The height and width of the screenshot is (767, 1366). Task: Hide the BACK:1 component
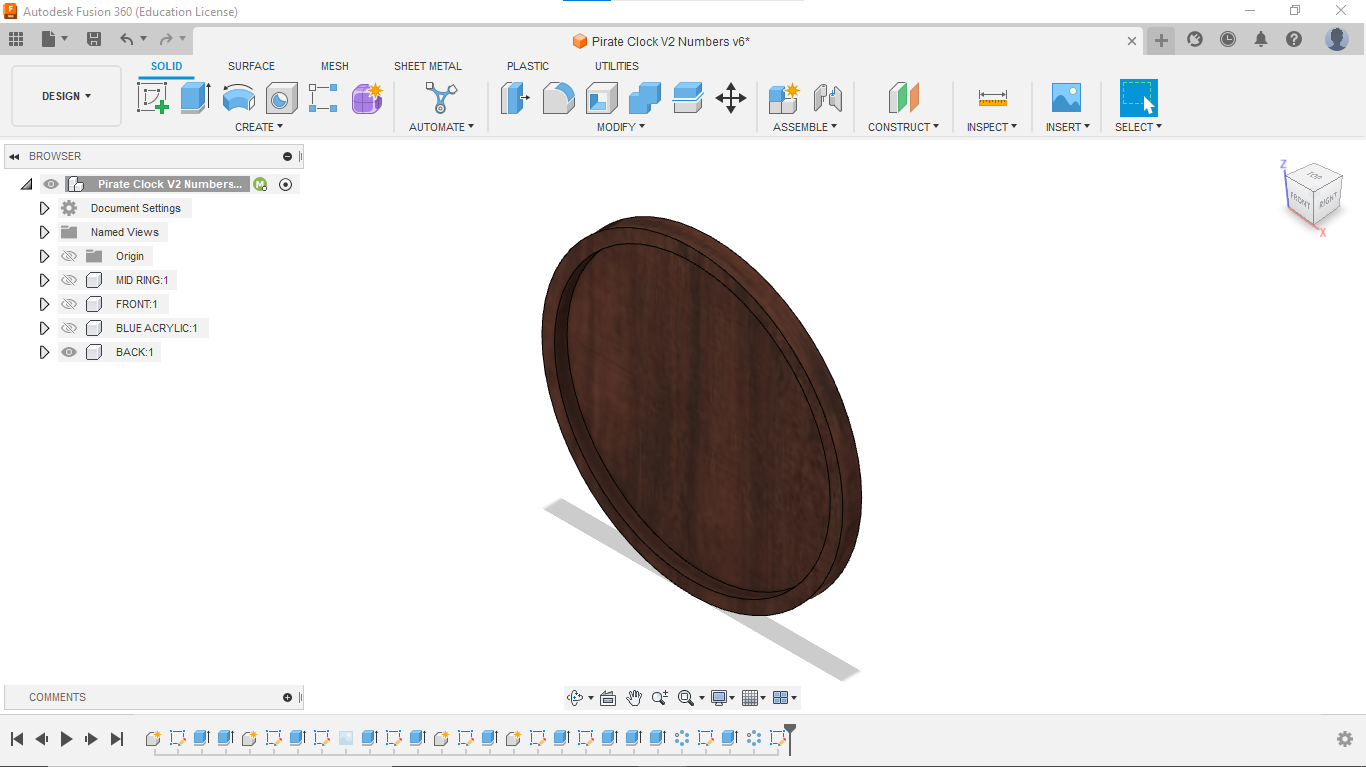pos(69,352)
